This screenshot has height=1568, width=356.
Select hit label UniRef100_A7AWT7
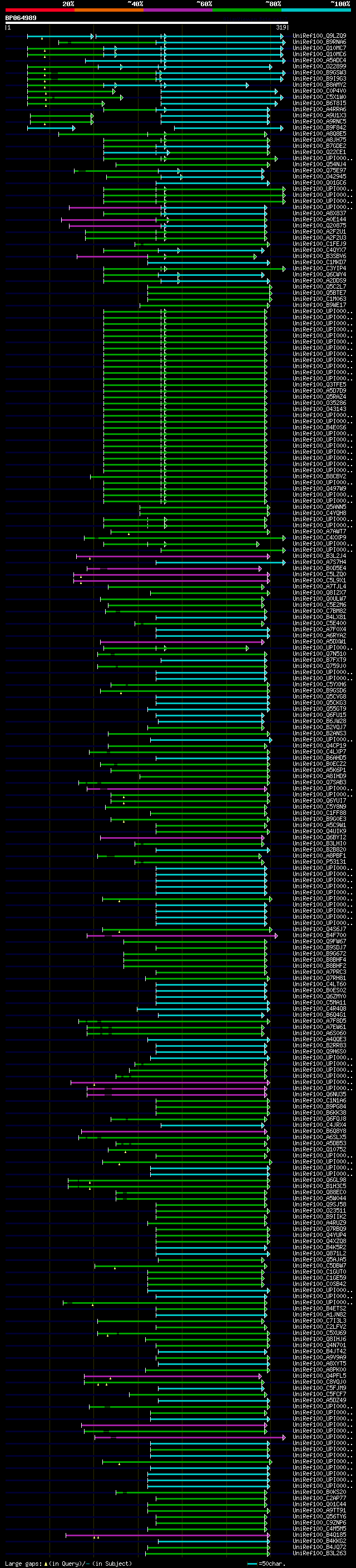pos(319,531)
